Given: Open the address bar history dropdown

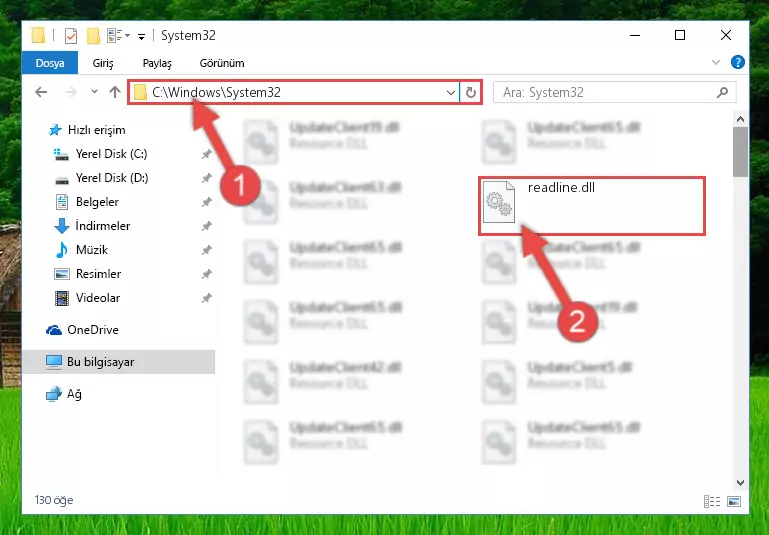Looking at the screenshot, I should coord(451,92).
